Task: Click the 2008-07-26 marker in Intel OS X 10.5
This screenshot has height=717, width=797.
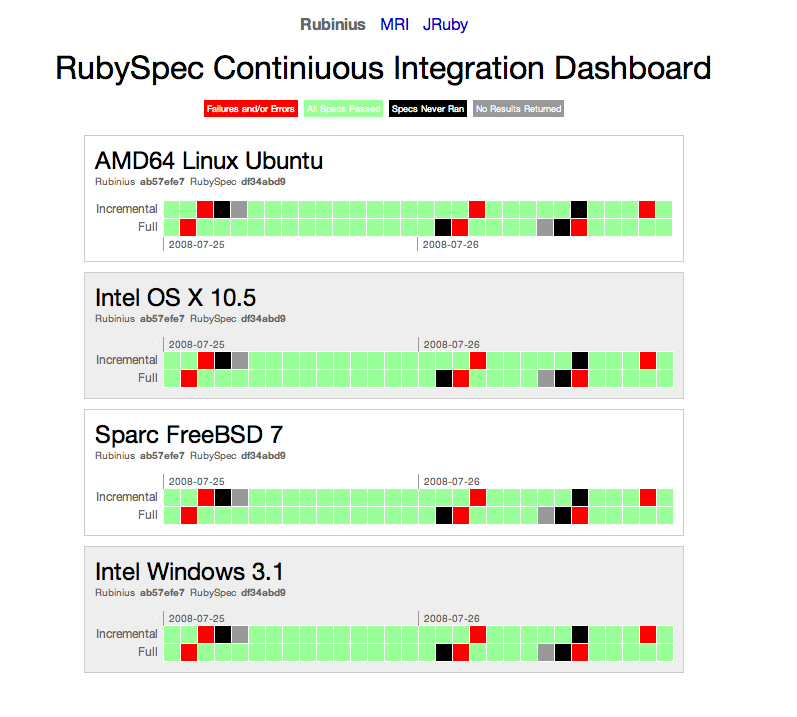Action: 451,345
